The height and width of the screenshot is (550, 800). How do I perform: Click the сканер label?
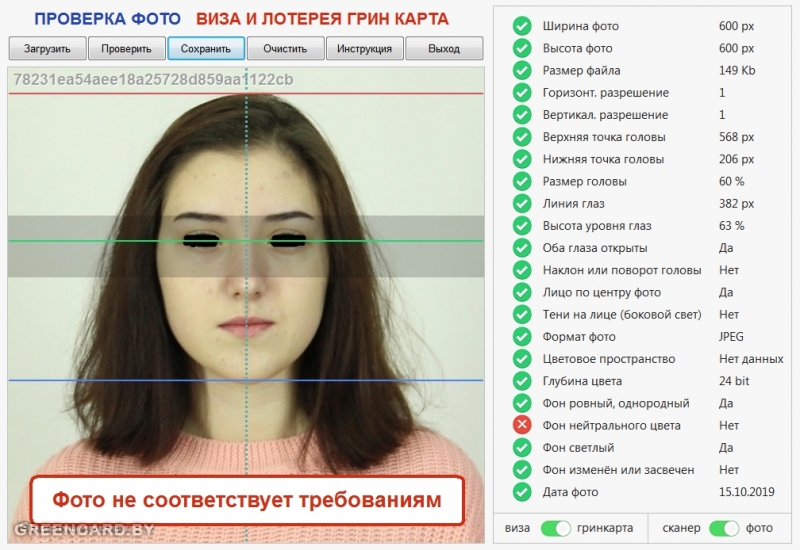click(681, 528)
